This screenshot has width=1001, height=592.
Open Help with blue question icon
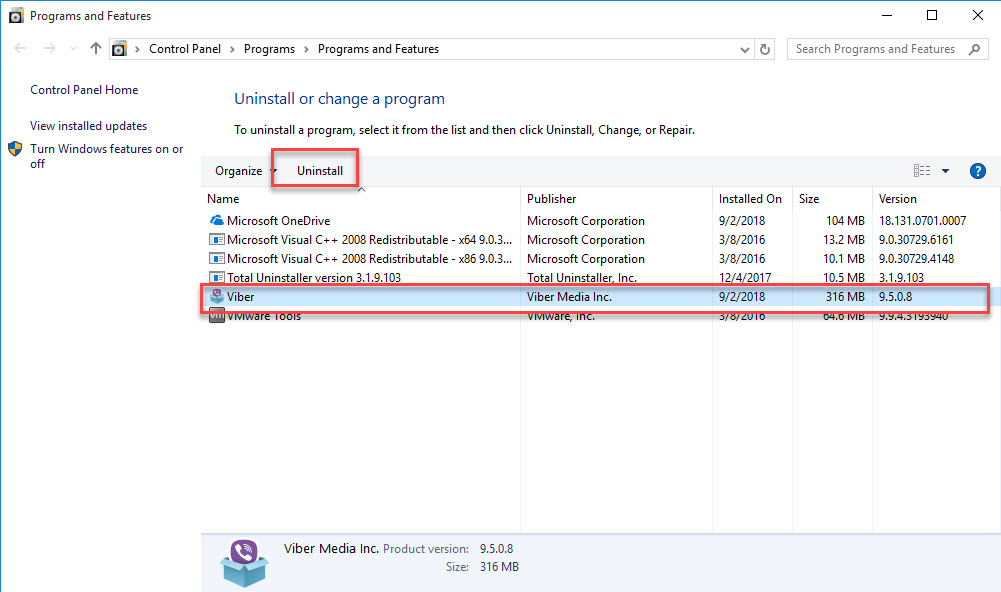(977, 171)
